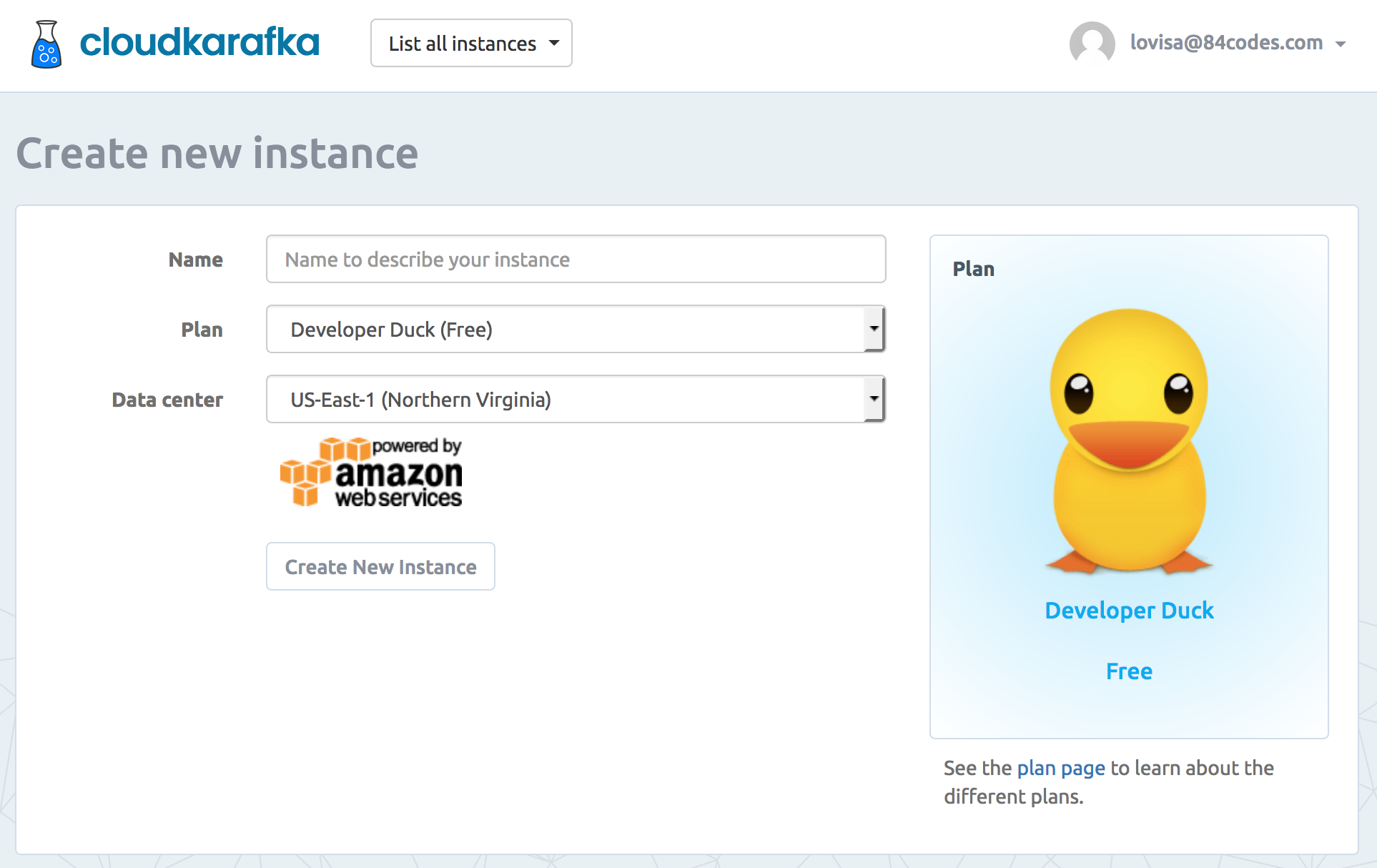Click the Create new instance heading
The width and height of the screenshot is (1377, 868).
coord(217,154)
